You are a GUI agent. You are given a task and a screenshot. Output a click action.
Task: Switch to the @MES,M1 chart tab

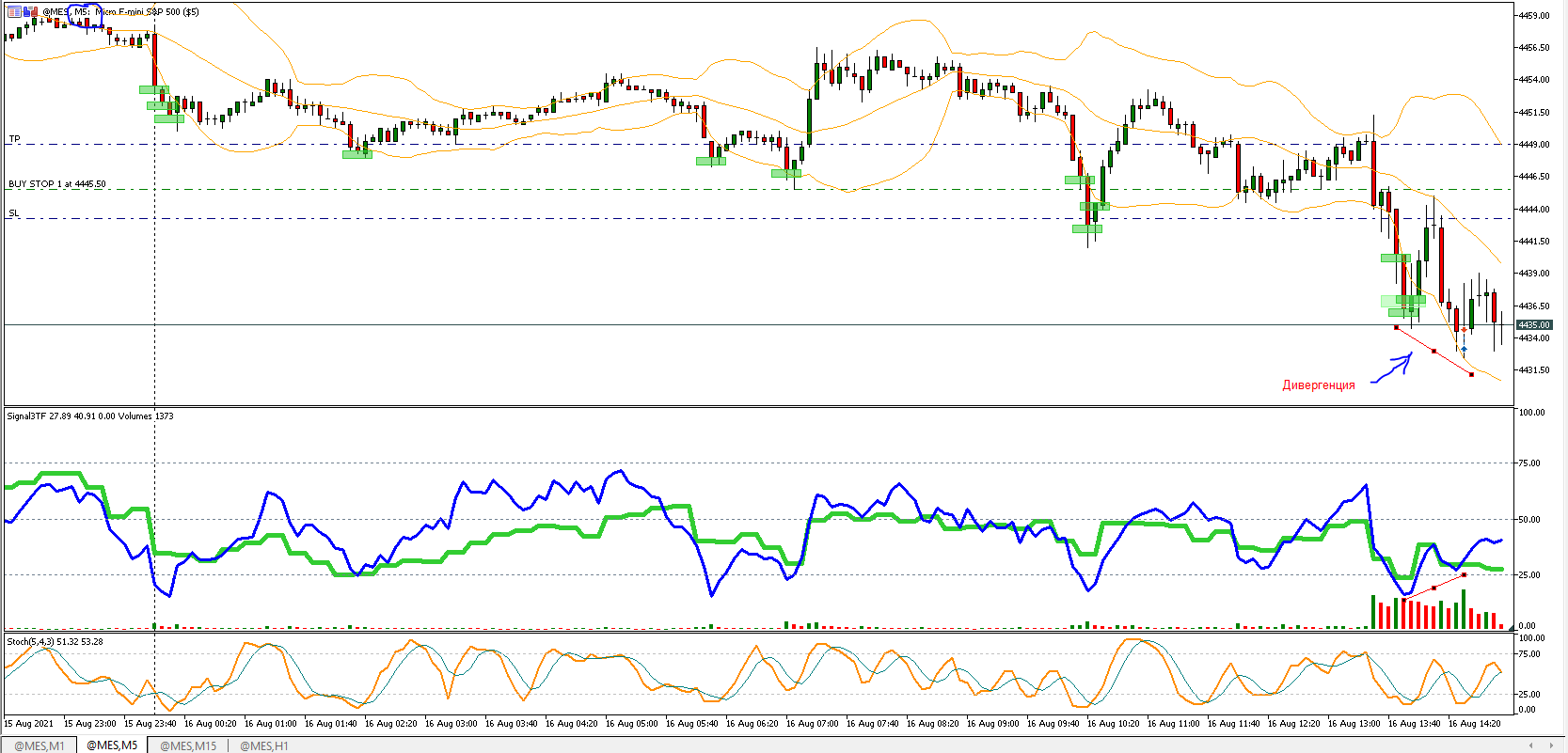(x=40, y=745)
